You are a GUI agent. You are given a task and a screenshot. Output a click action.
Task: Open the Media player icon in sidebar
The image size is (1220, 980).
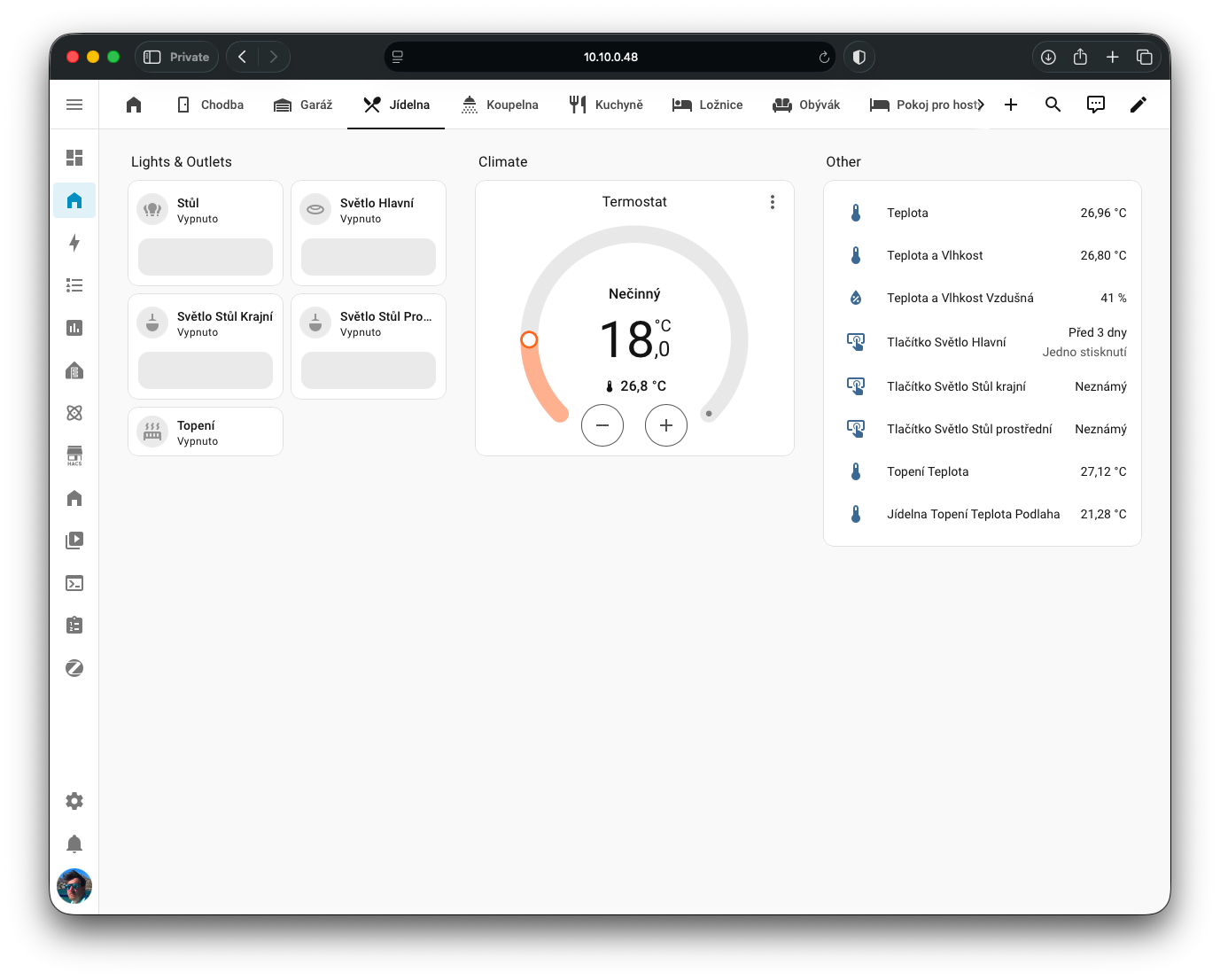coord(74,541)
